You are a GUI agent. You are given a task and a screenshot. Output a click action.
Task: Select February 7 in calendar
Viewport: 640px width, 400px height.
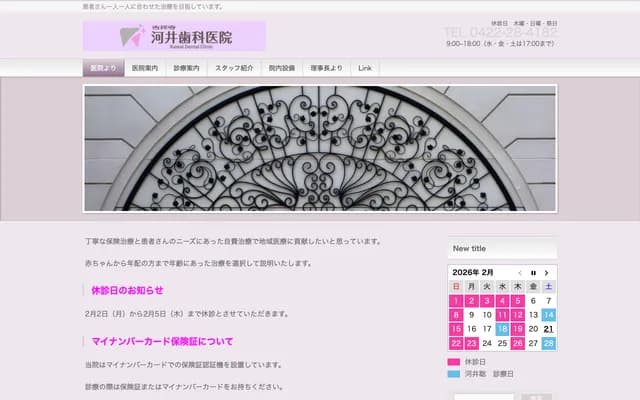[x=549, y=301]
